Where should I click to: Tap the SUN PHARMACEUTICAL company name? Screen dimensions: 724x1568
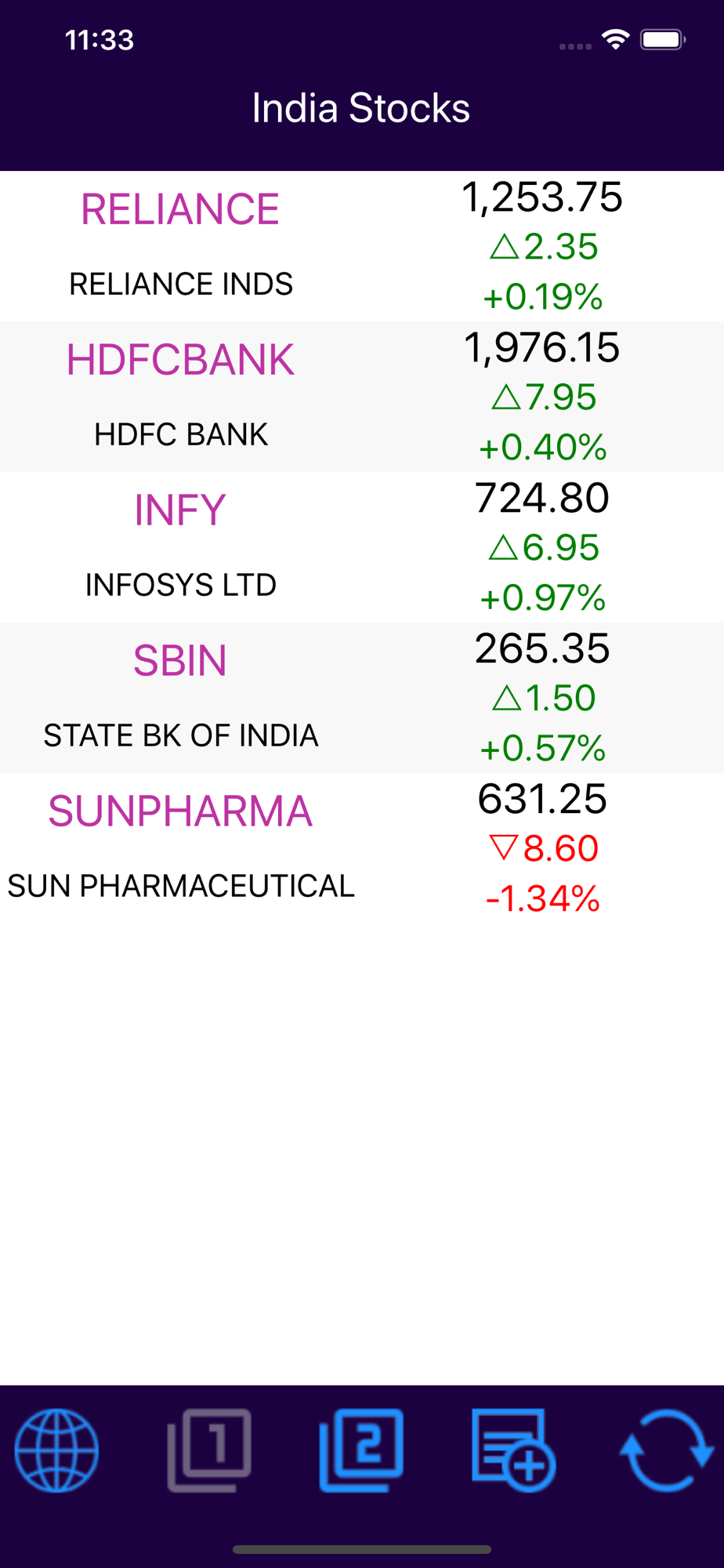(181, 887)
